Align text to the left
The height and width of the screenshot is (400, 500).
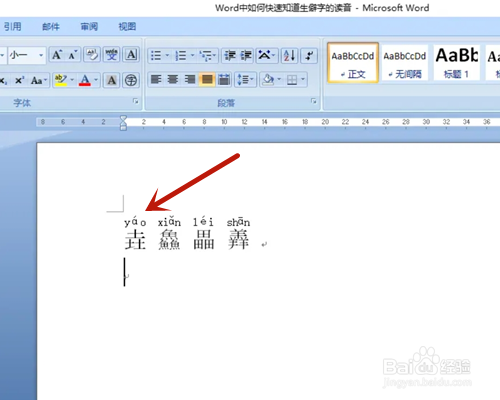point(156,80)
